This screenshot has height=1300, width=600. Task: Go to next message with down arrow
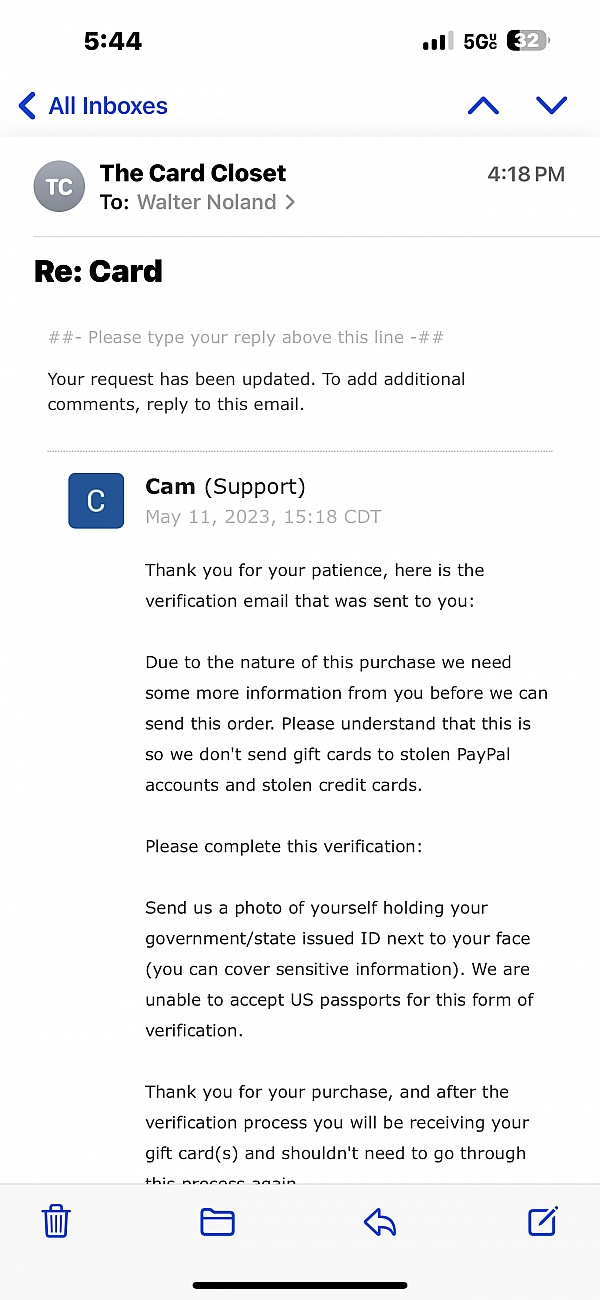551,105
